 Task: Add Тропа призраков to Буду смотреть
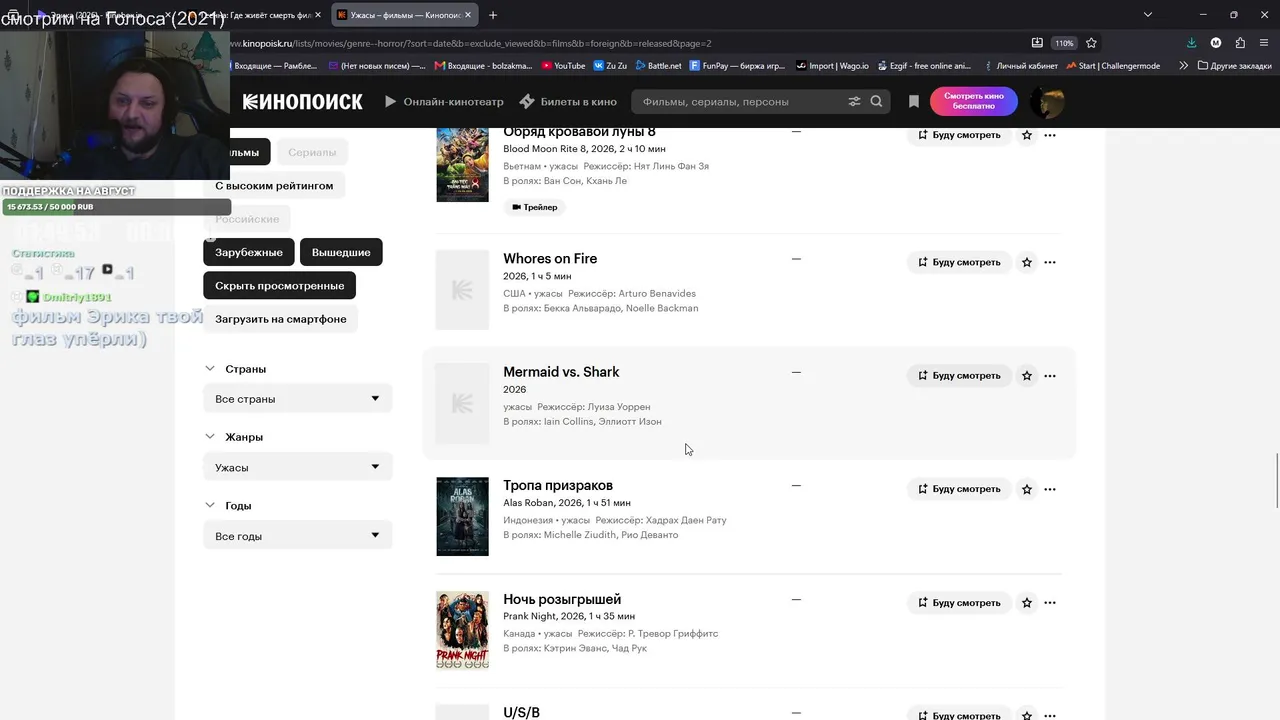[959, 489]
